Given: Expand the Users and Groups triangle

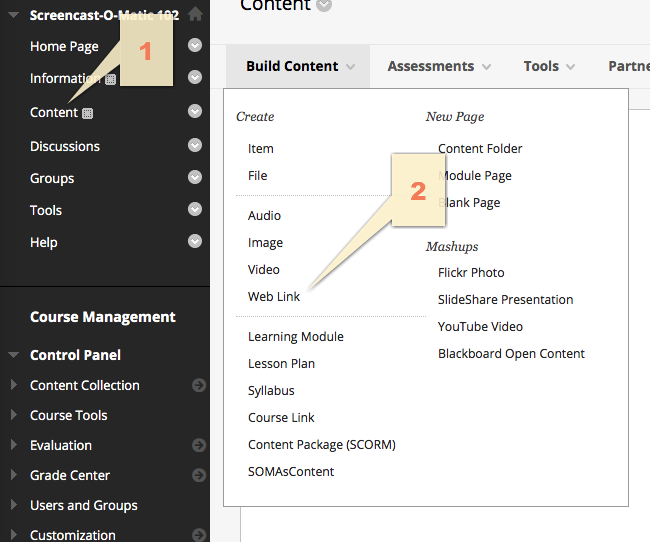Looking at the screenshot, I should pos(14,504).
